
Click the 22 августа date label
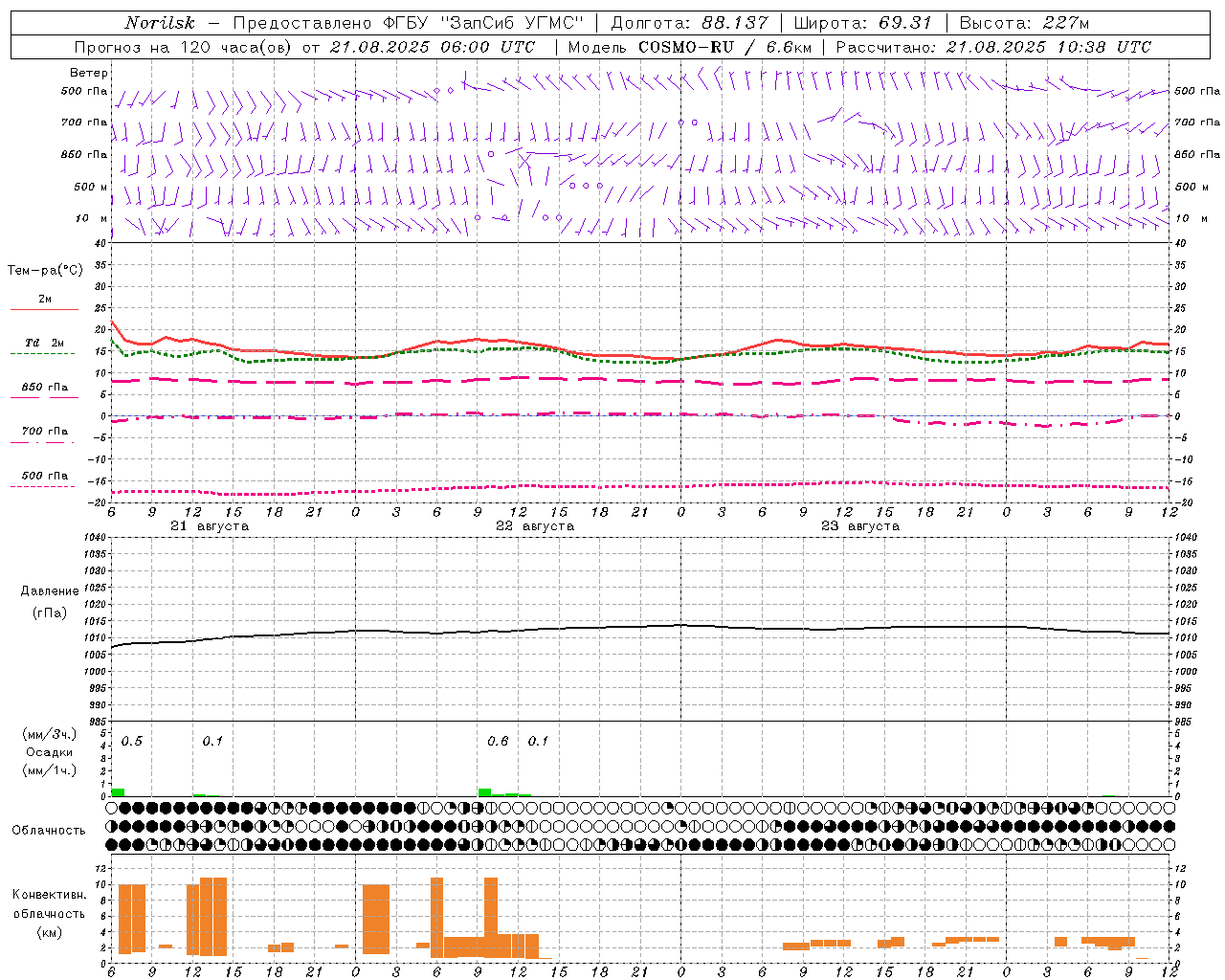(x=535, y=526)
